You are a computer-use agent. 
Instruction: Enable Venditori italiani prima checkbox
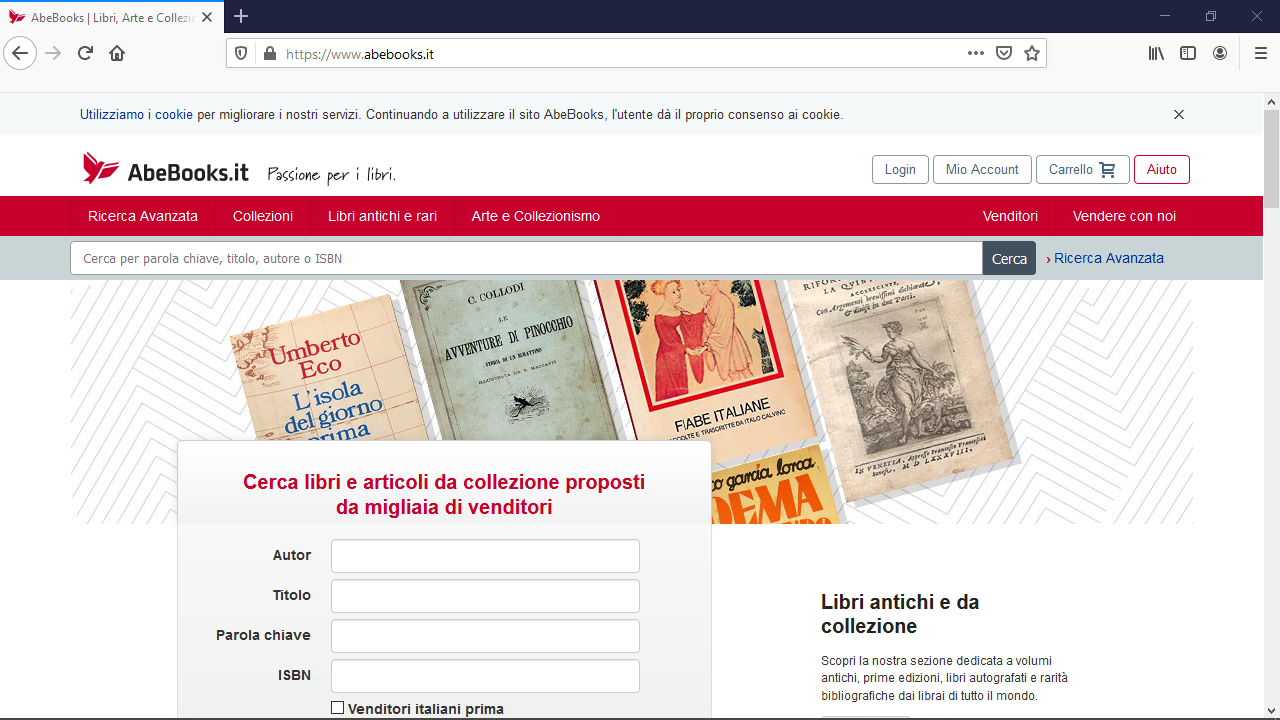[x=337, y=708]
